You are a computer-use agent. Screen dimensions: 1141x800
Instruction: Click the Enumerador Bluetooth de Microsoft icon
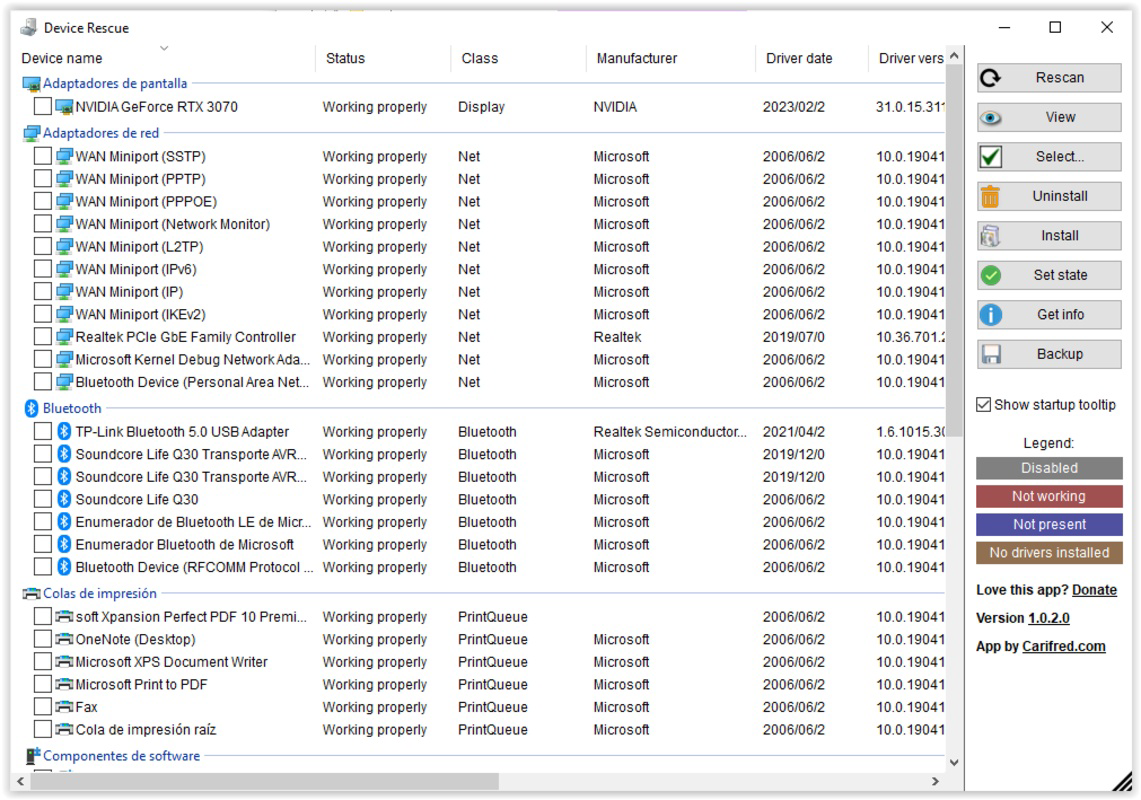coord(64,544)
